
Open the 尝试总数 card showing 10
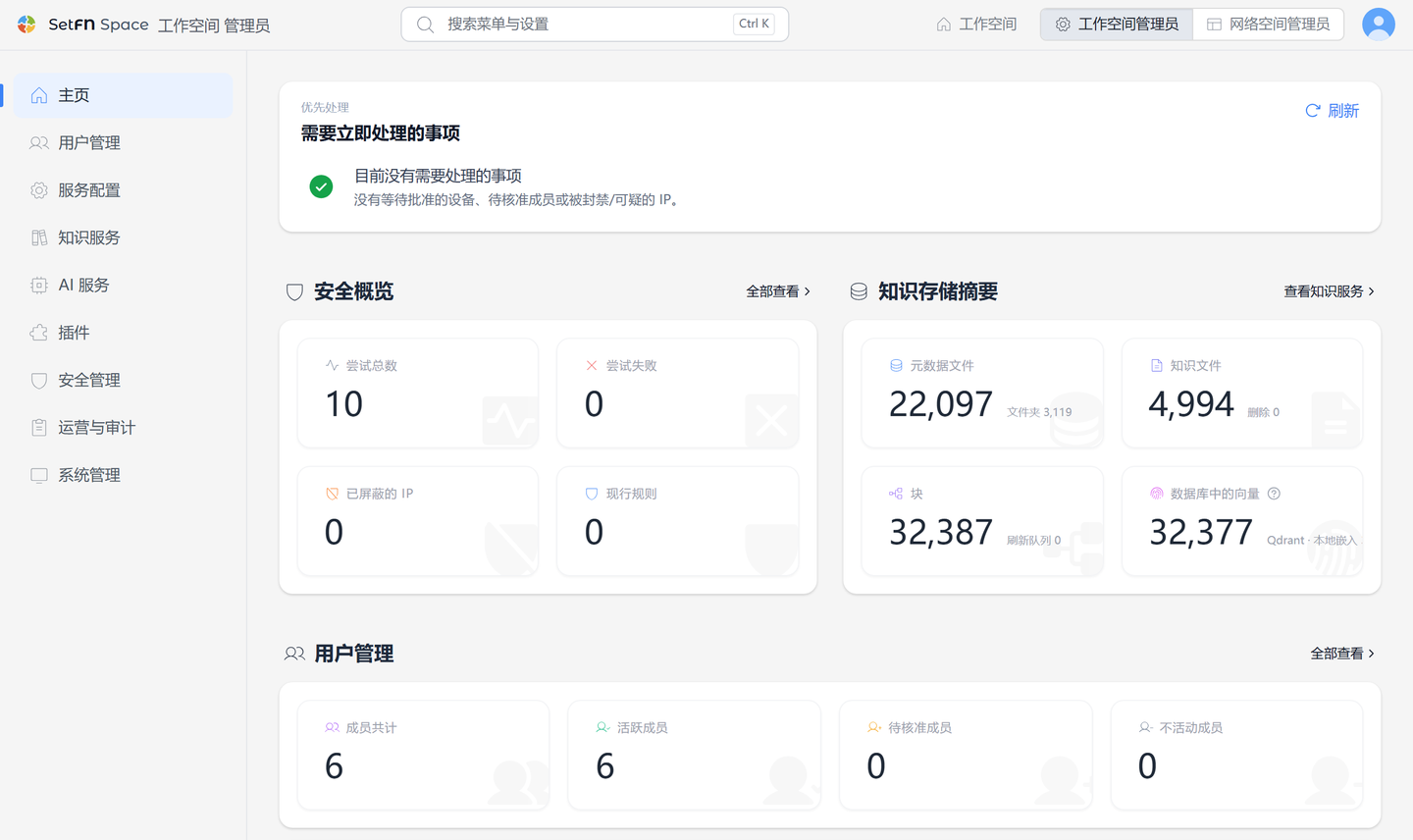tap(418, 393)
